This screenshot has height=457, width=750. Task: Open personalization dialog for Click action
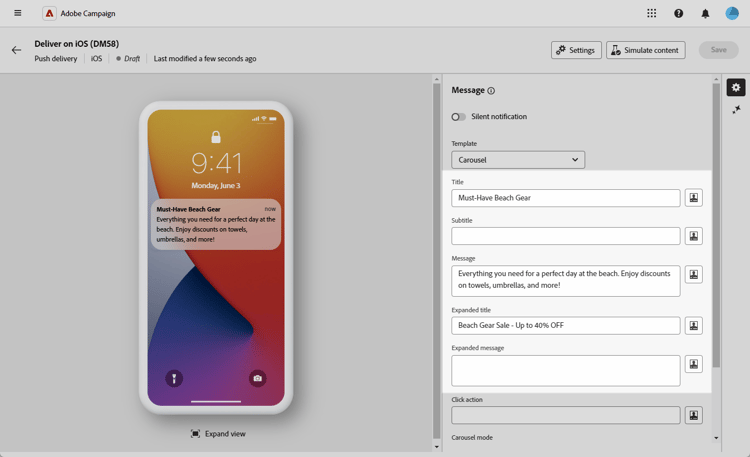pyautogui.click(x=694, y=415)
